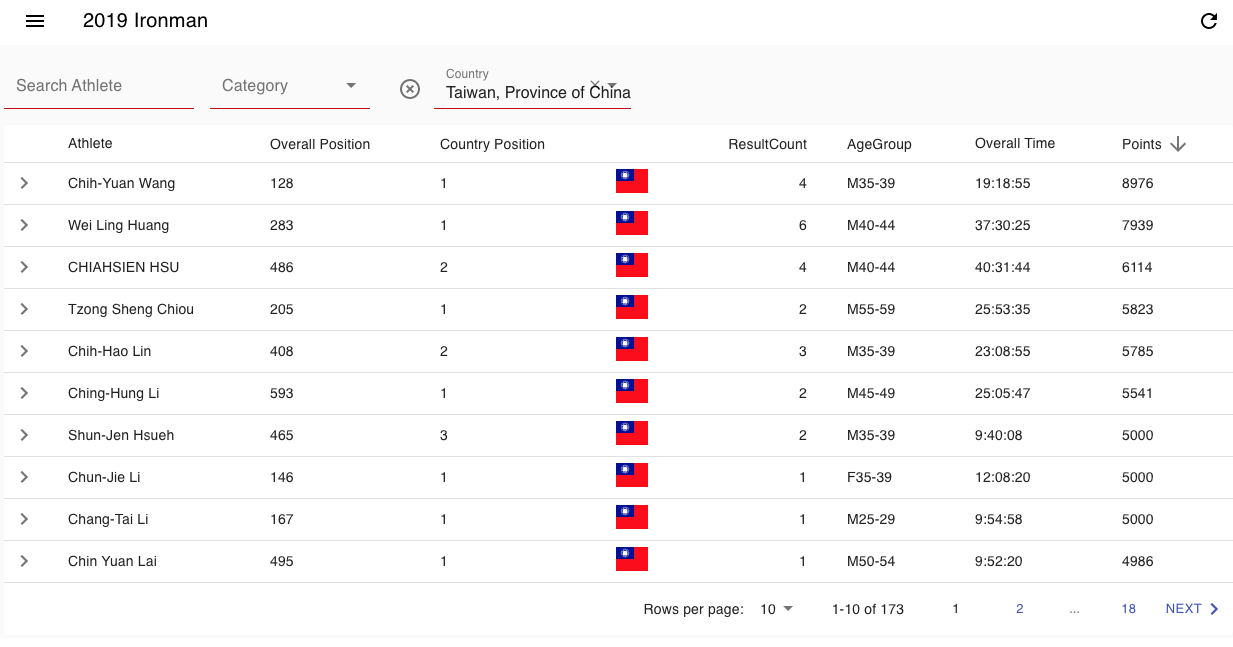Open the Rows per page dropdown
Screen dimensions: 1233x647
tap(776, 609)
